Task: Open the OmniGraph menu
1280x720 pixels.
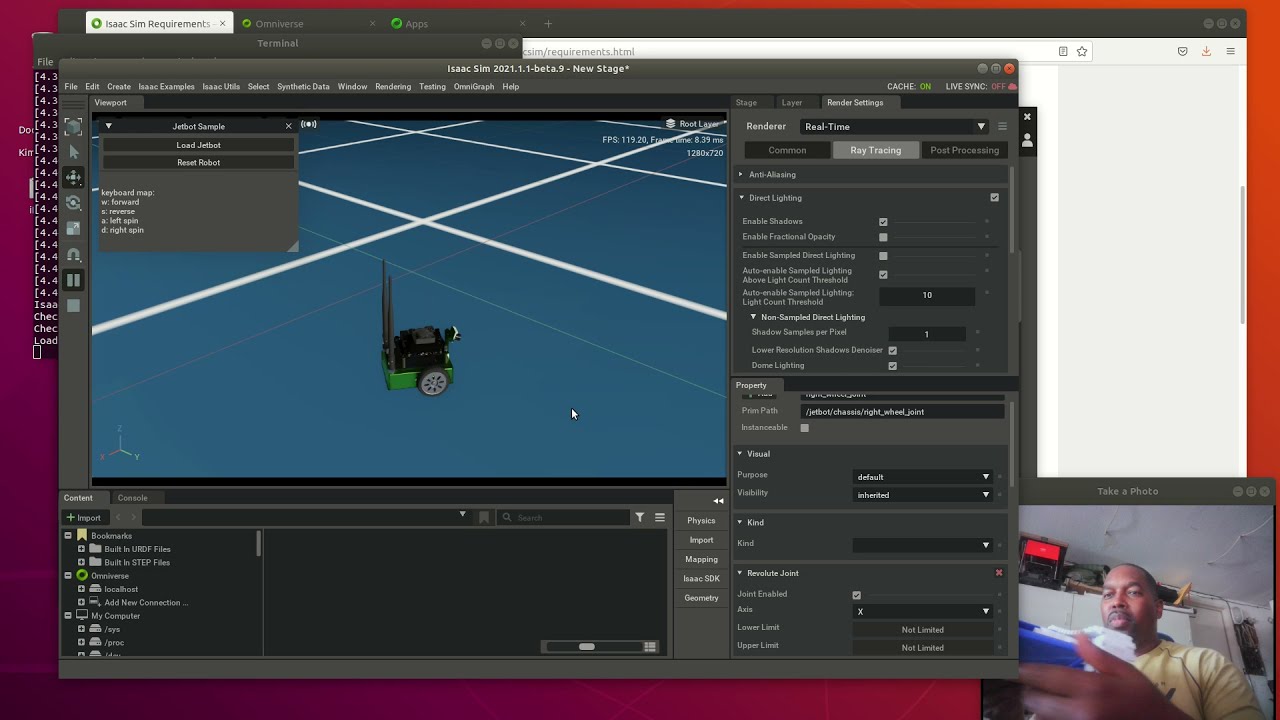Action: click(474, 87)
